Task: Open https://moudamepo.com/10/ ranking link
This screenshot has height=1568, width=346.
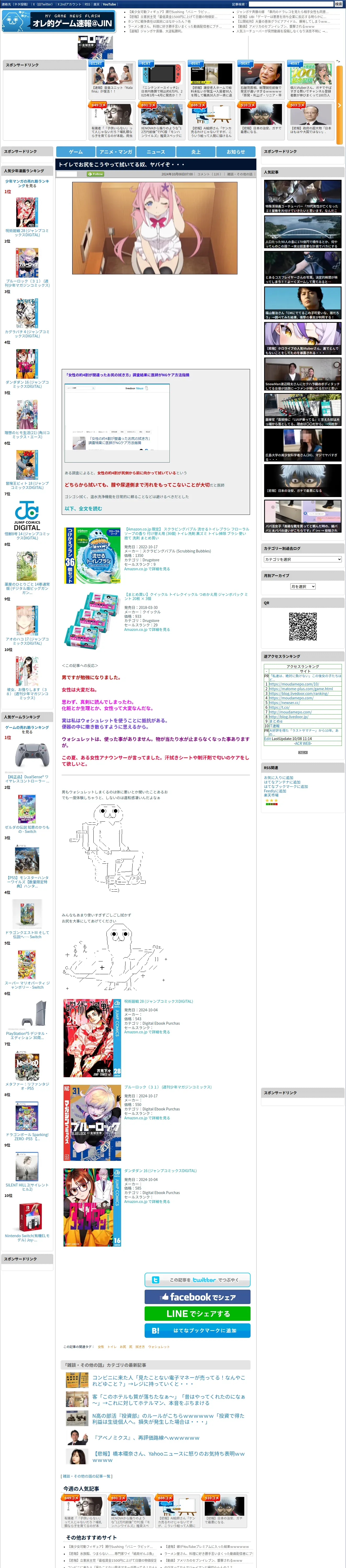Action: pyautogui.click(x=294, y=684)
